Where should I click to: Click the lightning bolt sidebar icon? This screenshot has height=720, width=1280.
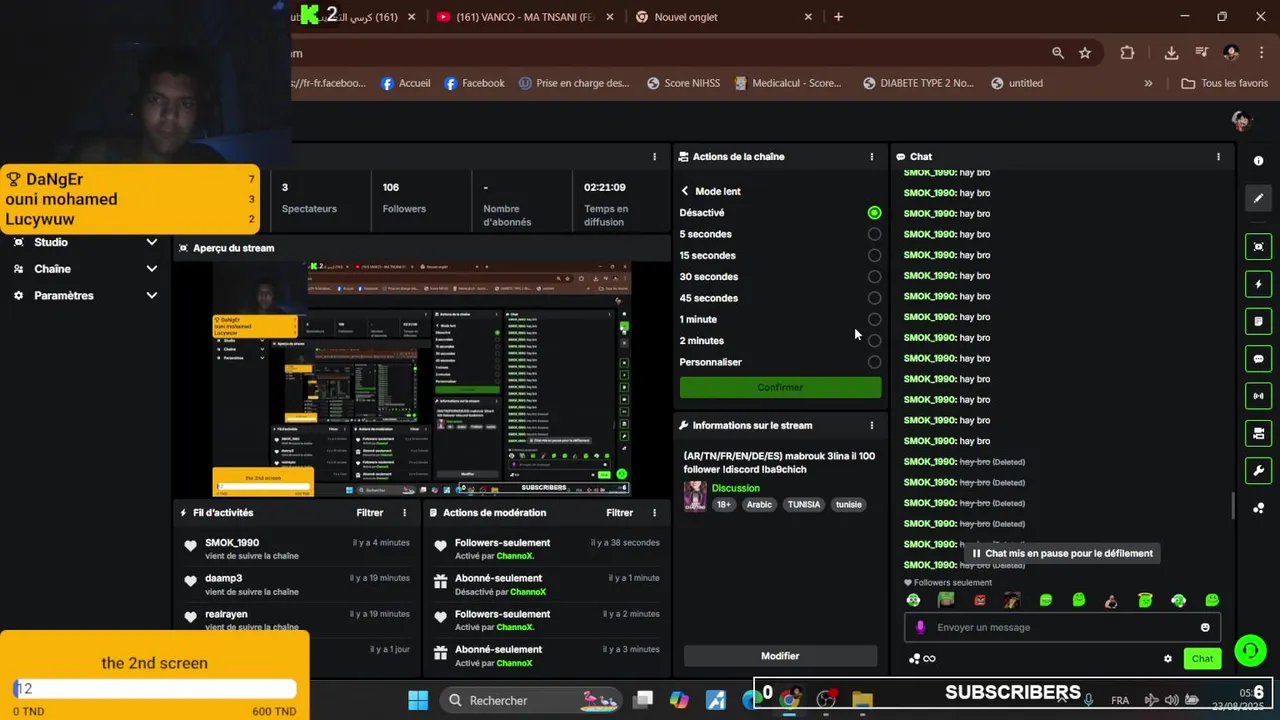point(1258,284)
